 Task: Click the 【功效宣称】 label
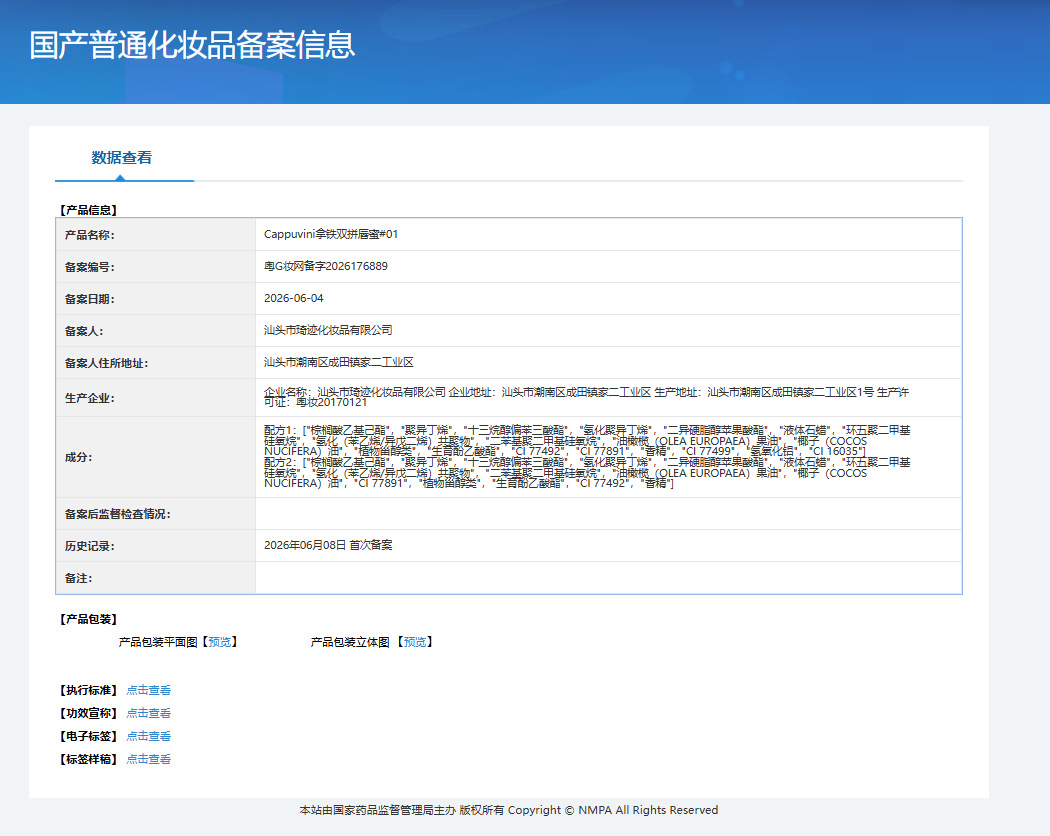[88, 713]
